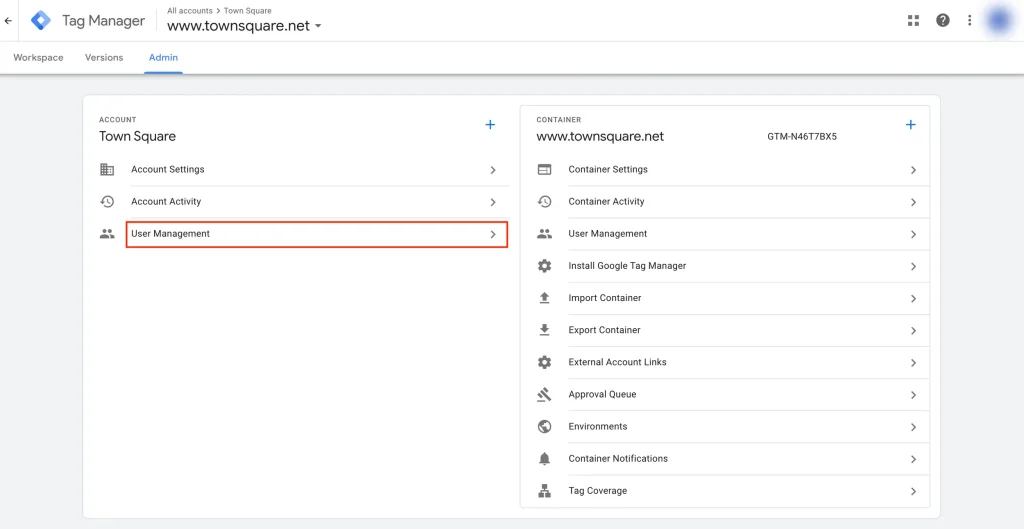Viewport: 1024px width, 529px height.
Task: Click the Account Settings building icon
Action: (x=107, y=169)
